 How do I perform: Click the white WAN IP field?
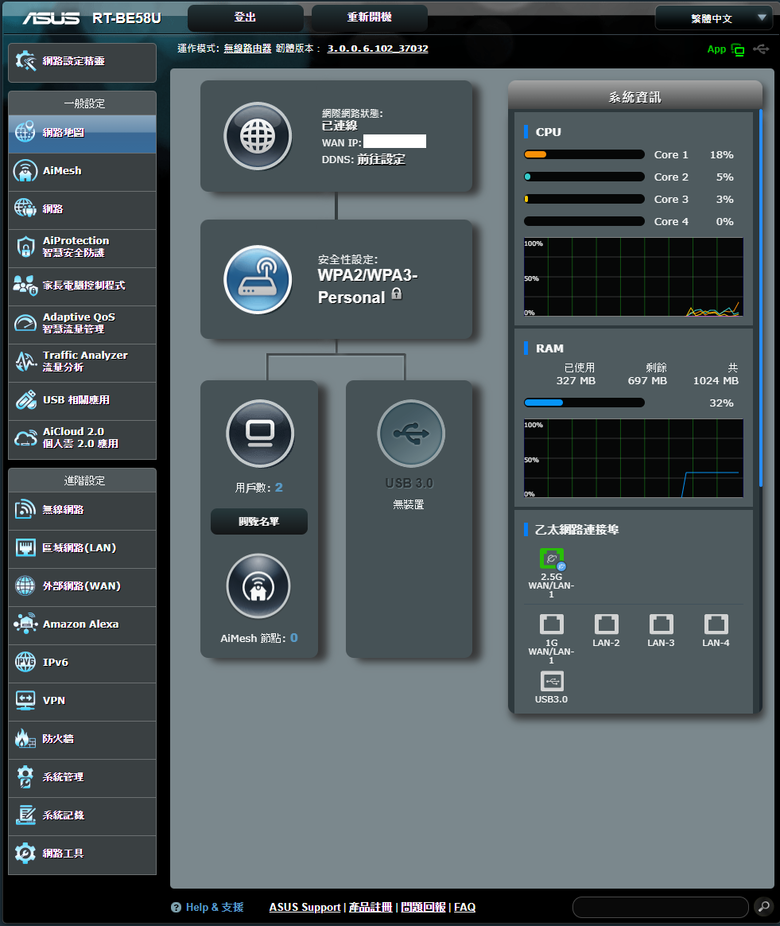tap(394, 141)
